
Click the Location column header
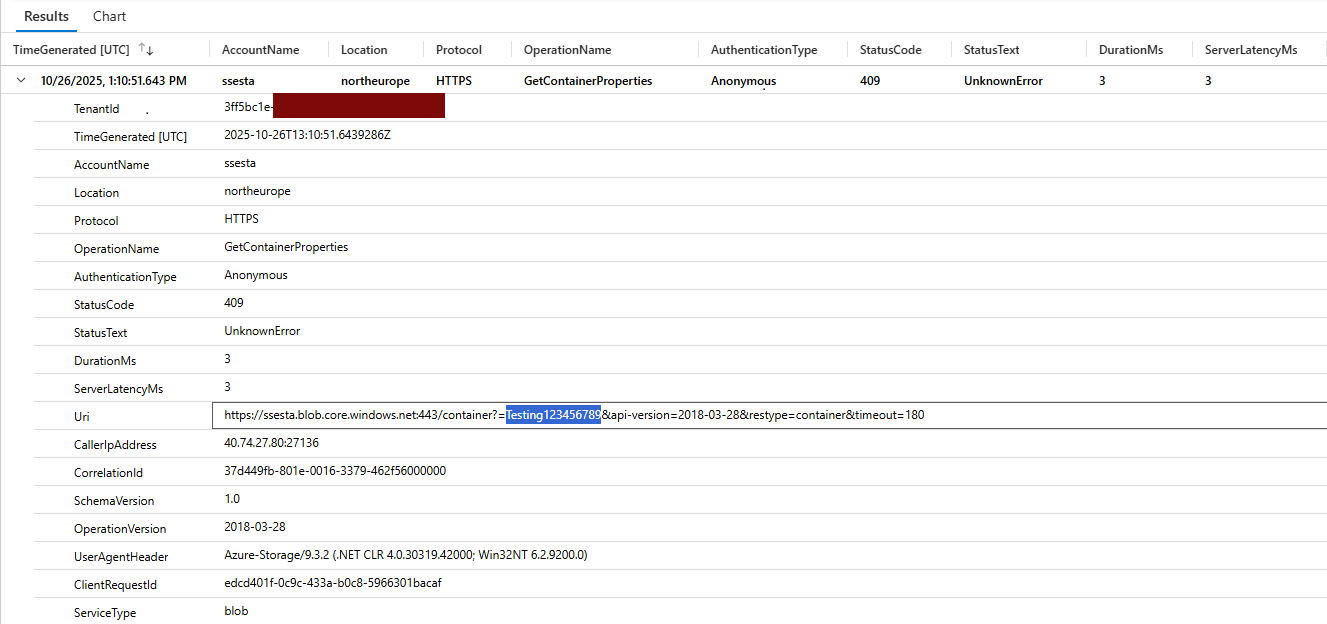(364, 50)
